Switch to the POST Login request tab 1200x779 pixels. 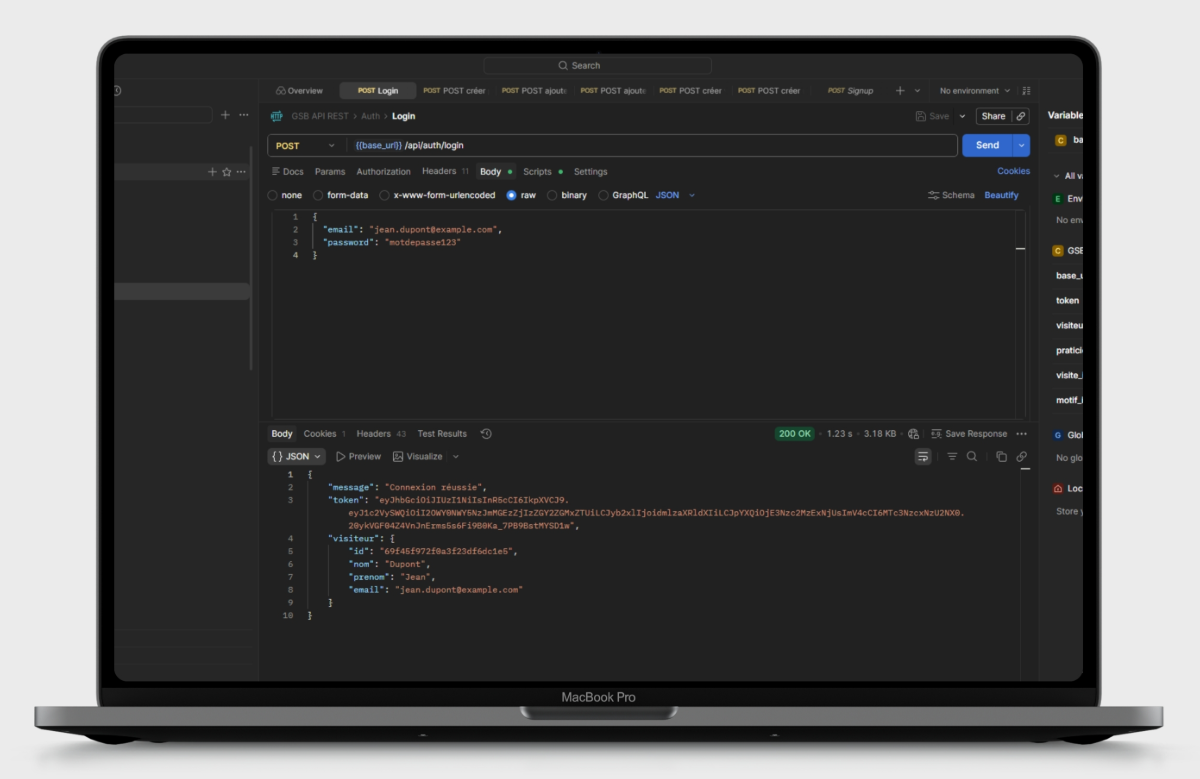(x=378, y=91)
